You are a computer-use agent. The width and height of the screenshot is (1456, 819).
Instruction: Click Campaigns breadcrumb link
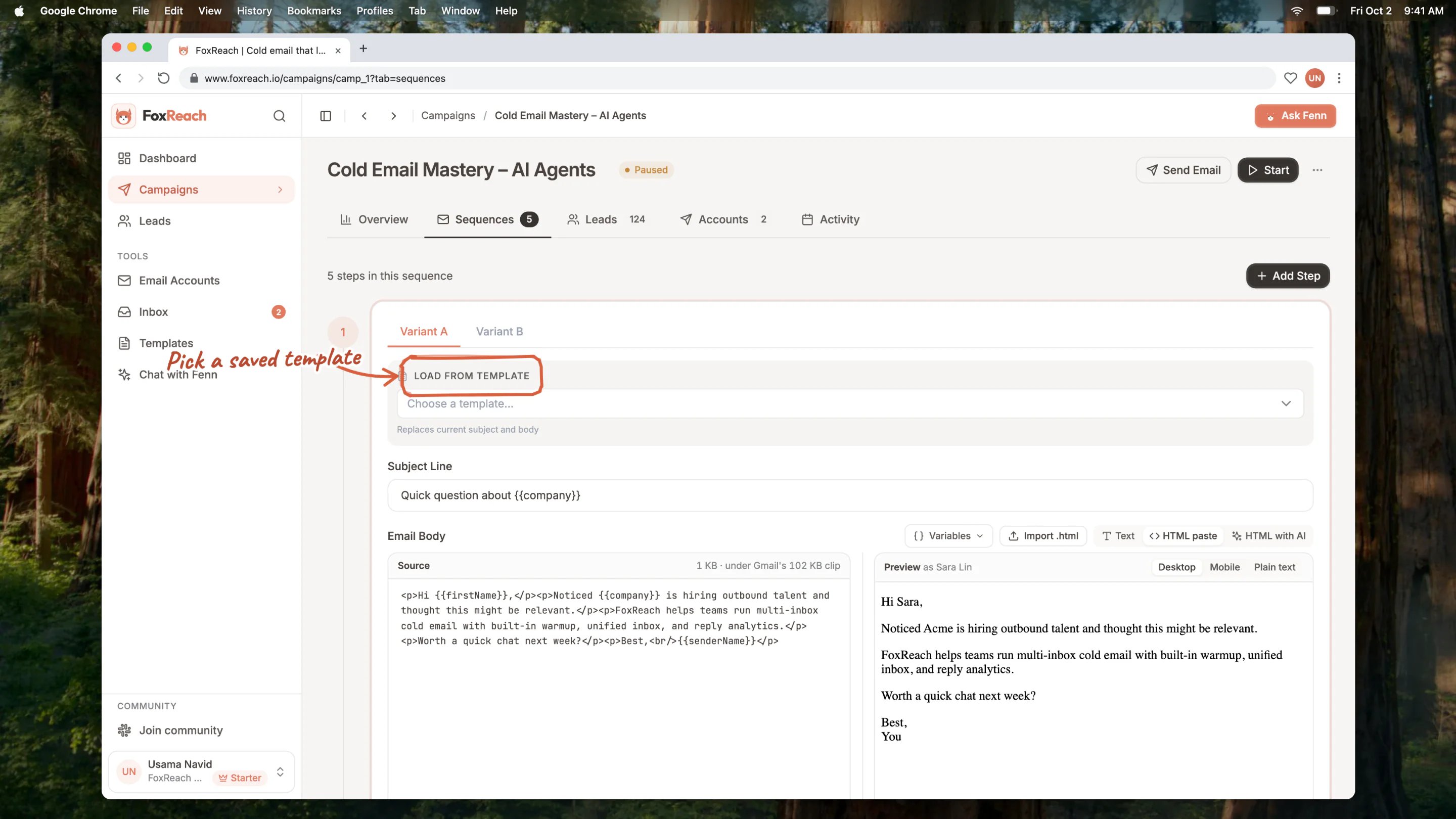(447, 116)
